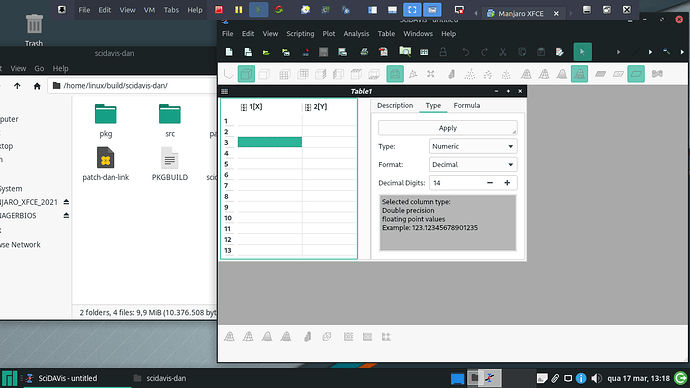The width and height of the screenshot is (690, 388).
Task: Click the first wireframe icon in bottom toolbar
Action: tap(229, 337)
